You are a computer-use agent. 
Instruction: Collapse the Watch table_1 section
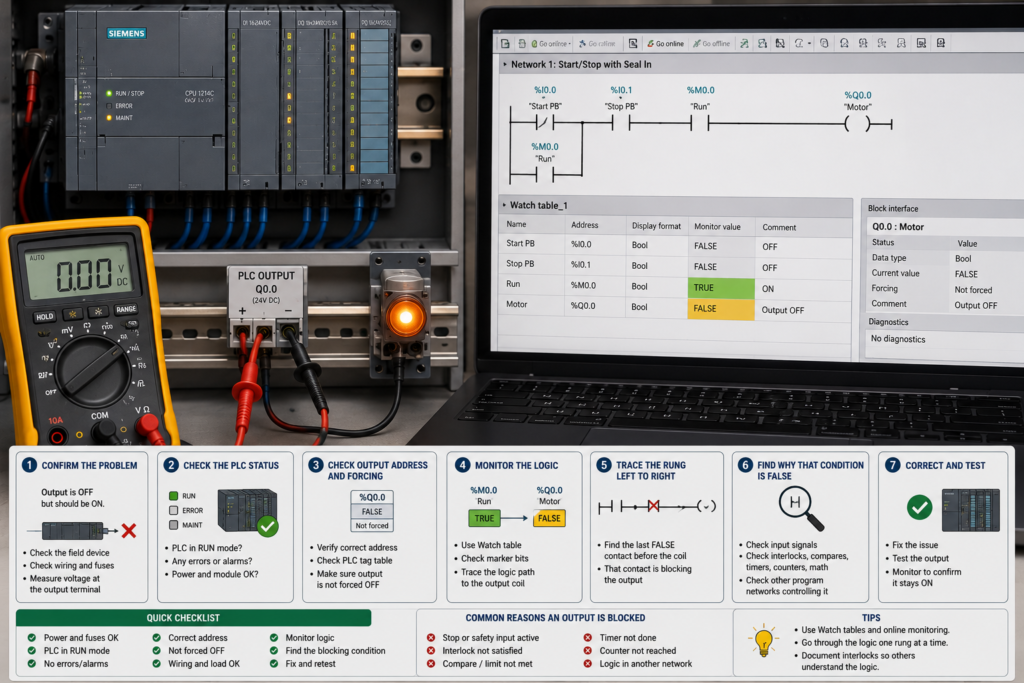coord(504,205)
